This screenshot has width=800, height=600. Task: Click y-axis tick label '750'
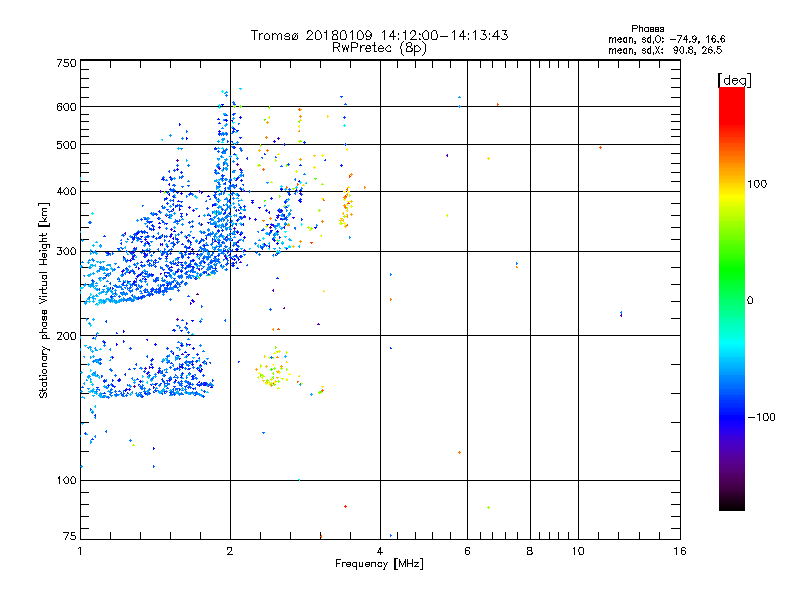pyautogui.click(x=66, y=63)
